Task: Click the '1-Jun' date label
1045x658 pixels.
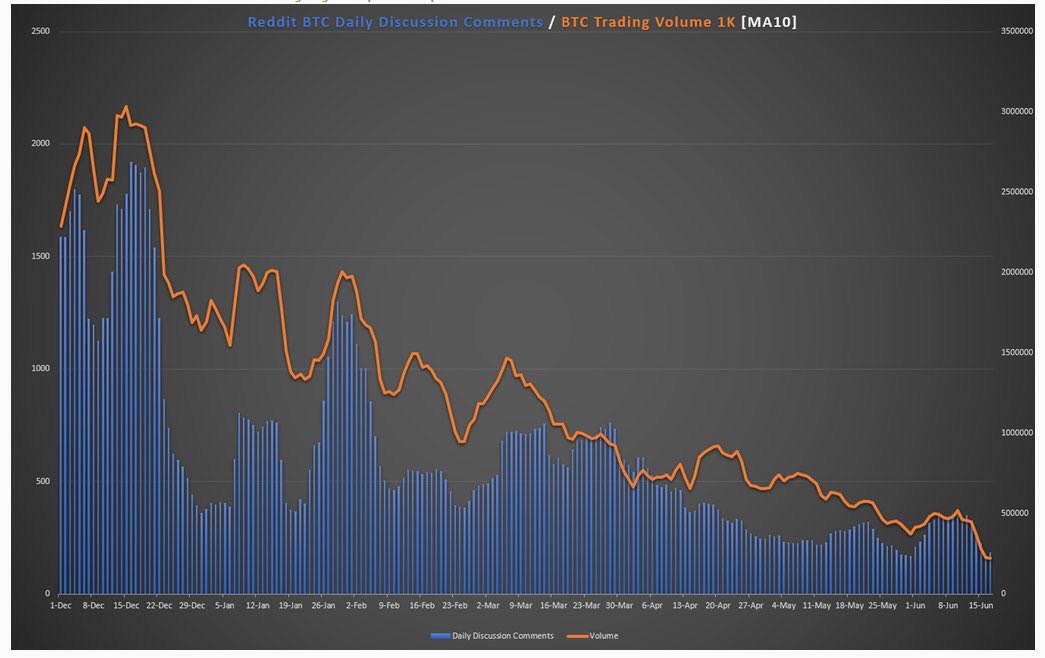Action: click(x=915, y=605)
